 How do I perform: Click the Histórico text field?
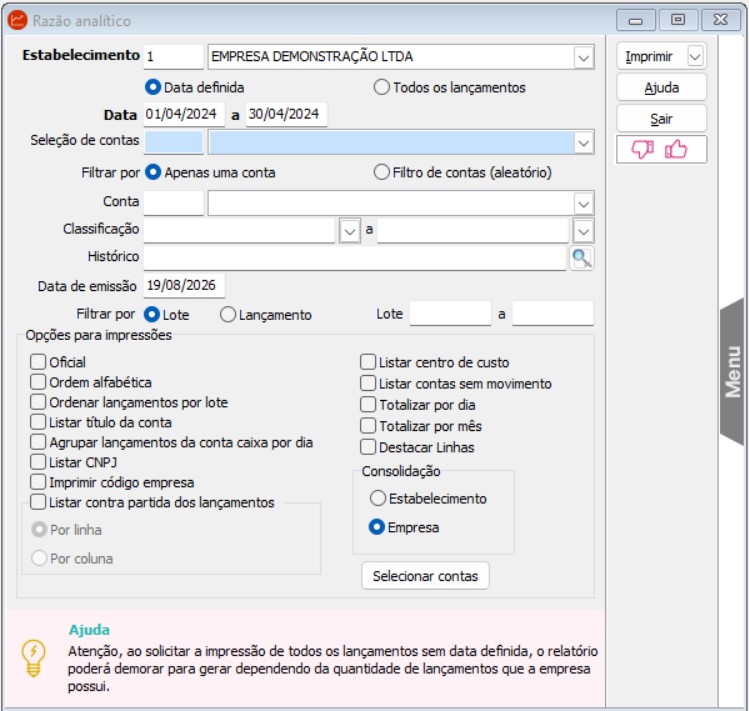[355, 258]
